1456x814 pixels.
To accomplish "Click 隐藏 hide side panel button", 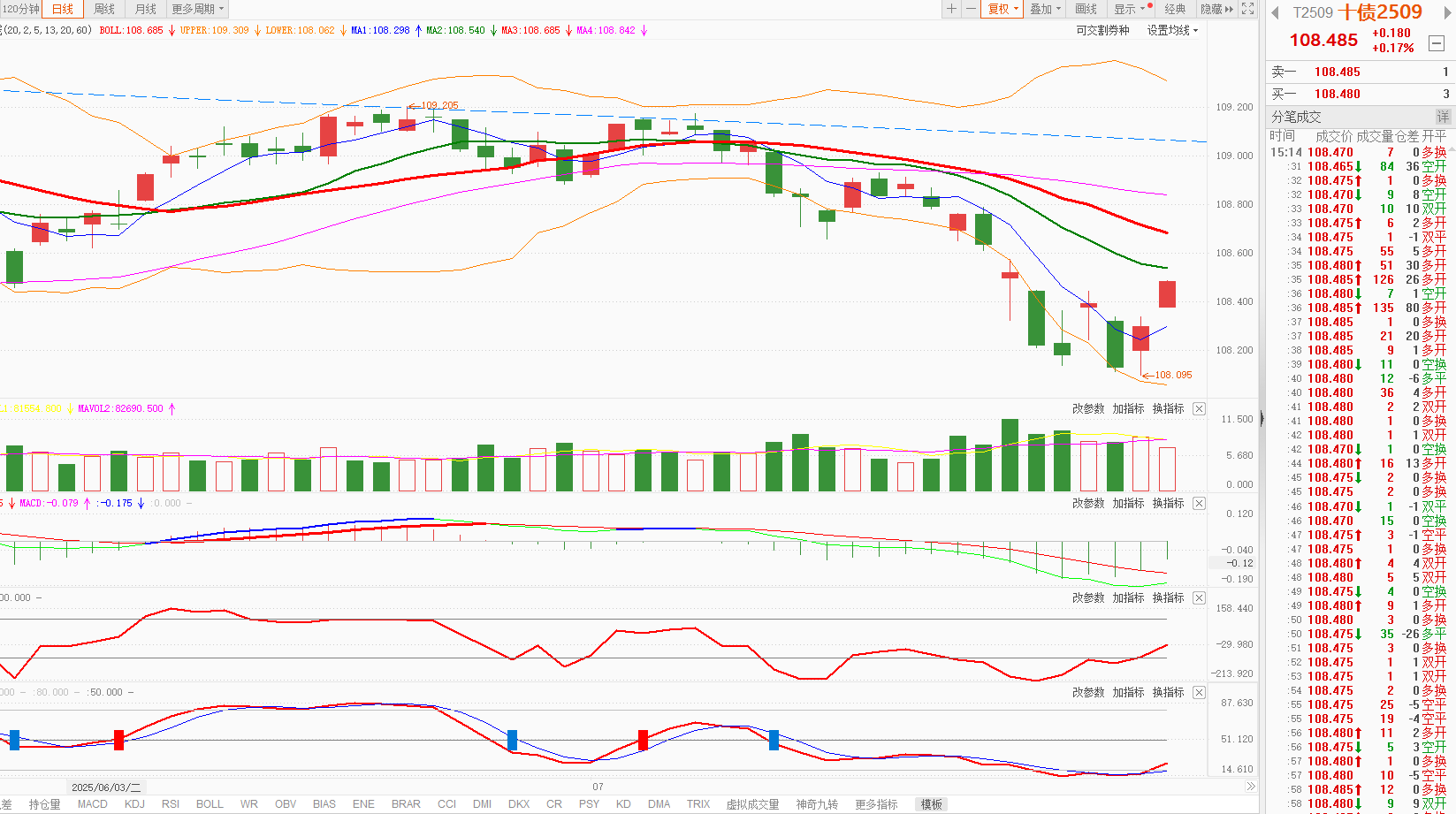I will (1217, 9).
